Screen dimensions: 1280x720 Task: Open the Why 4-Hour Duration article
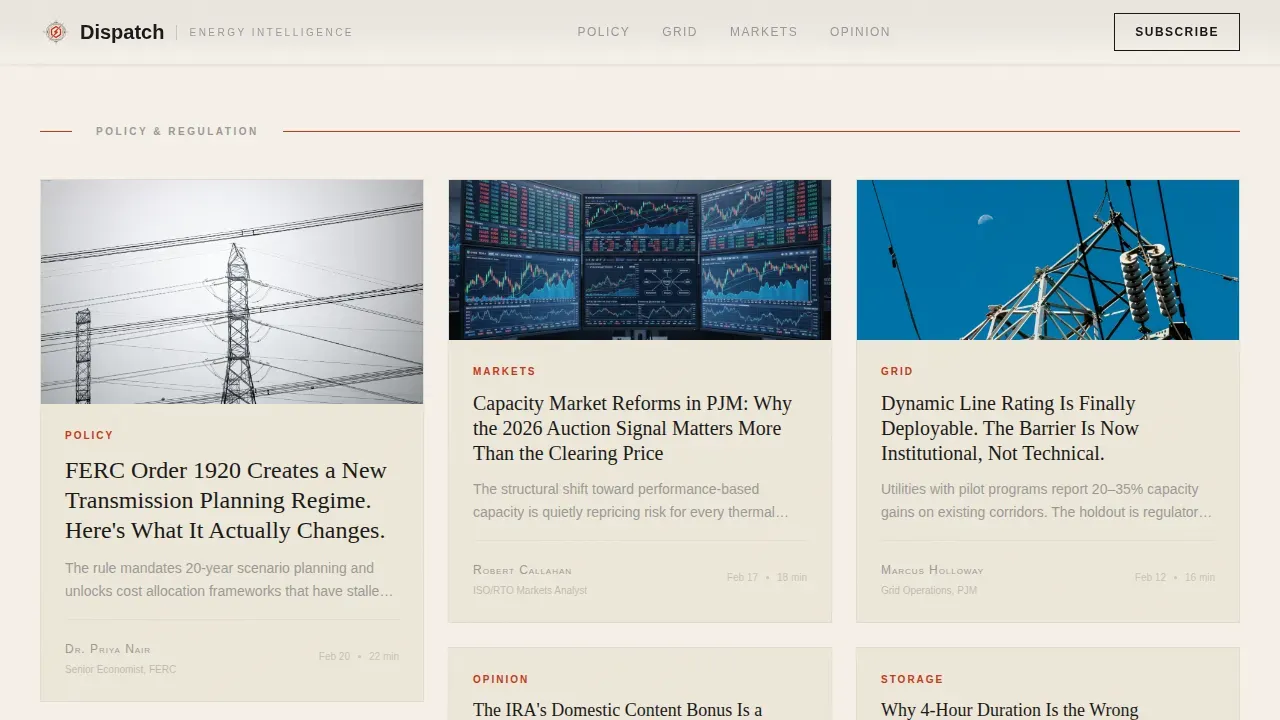pos(1010,710)
